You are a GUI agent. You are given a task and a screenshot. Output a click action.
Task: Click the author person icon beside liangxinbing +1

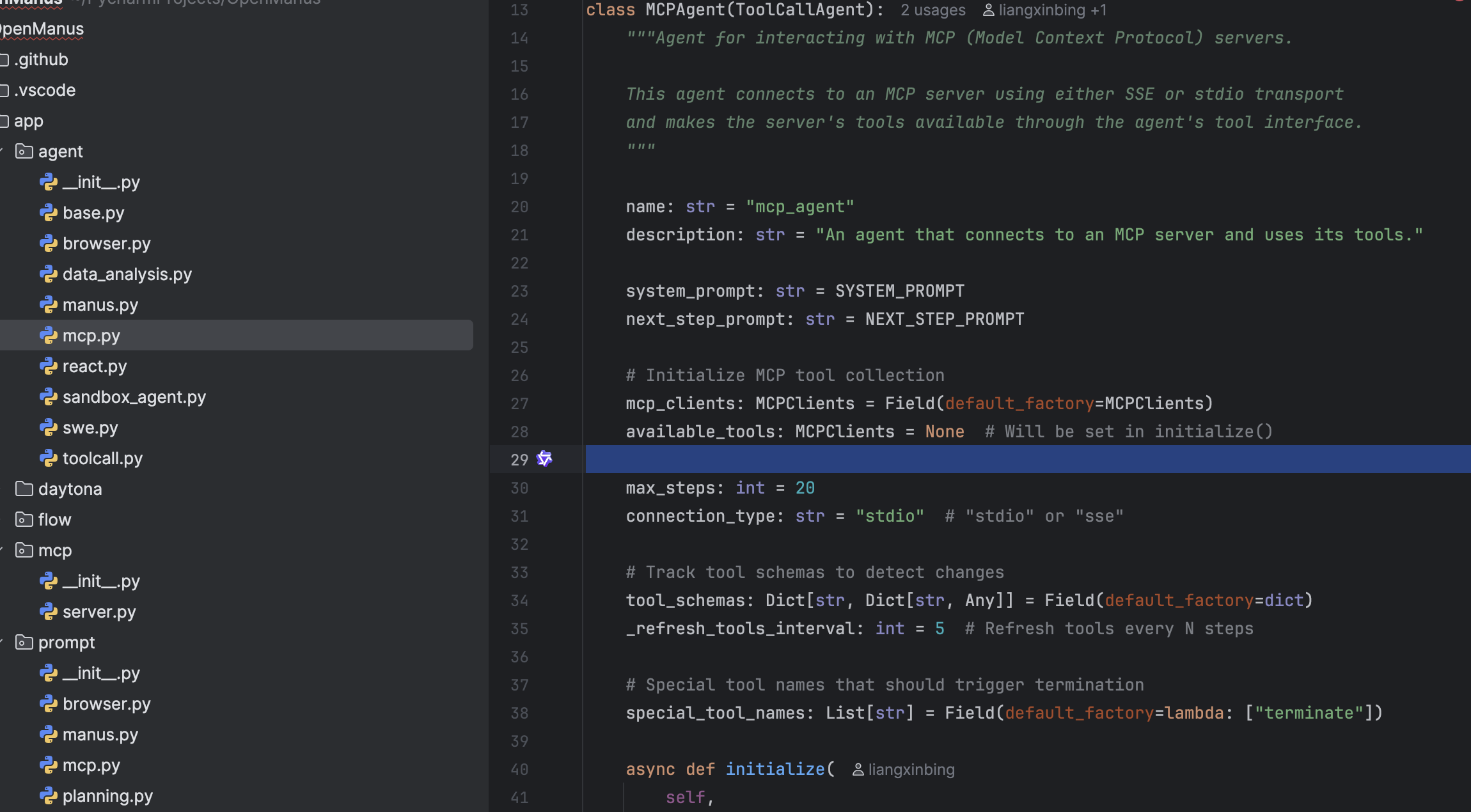[x=988, y=10]
